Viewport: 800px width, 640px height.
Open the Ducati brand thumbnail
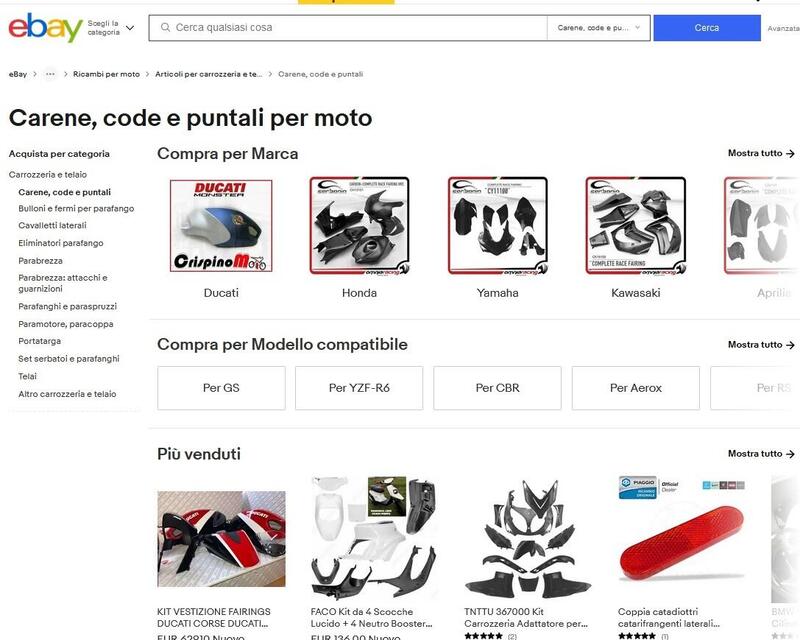coord(221,226)
